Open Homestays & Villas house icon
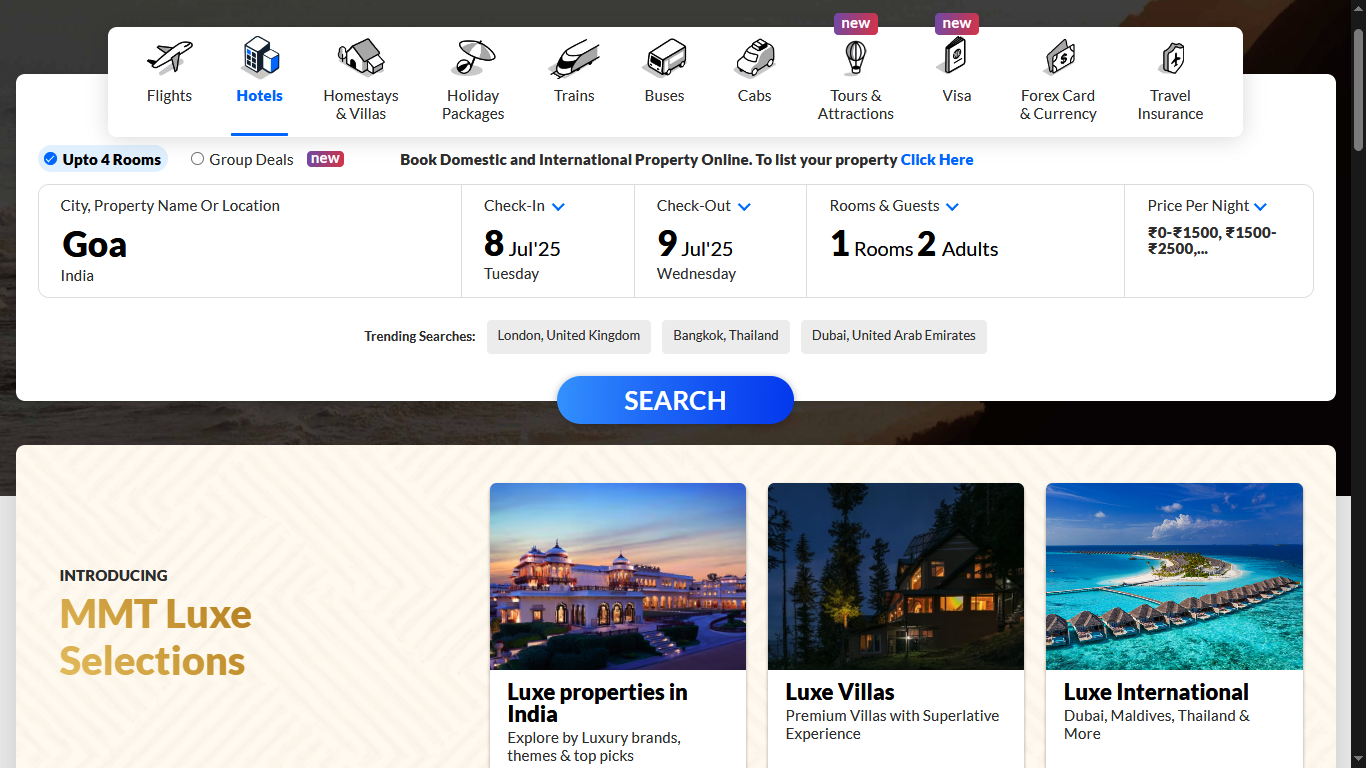Image resolution: width=1366 pixels, height=768 pixels. coord(361,57)
